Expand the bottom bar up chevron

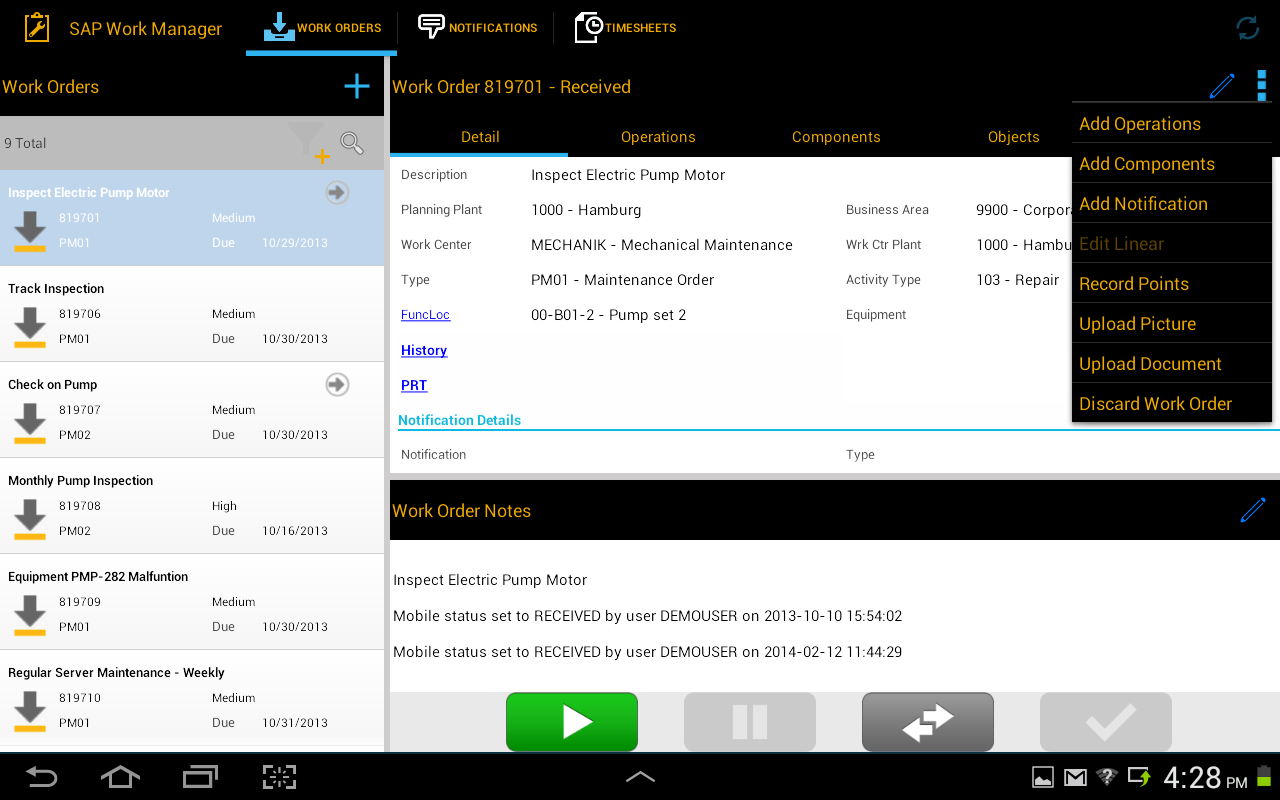[x=640, y=777]
